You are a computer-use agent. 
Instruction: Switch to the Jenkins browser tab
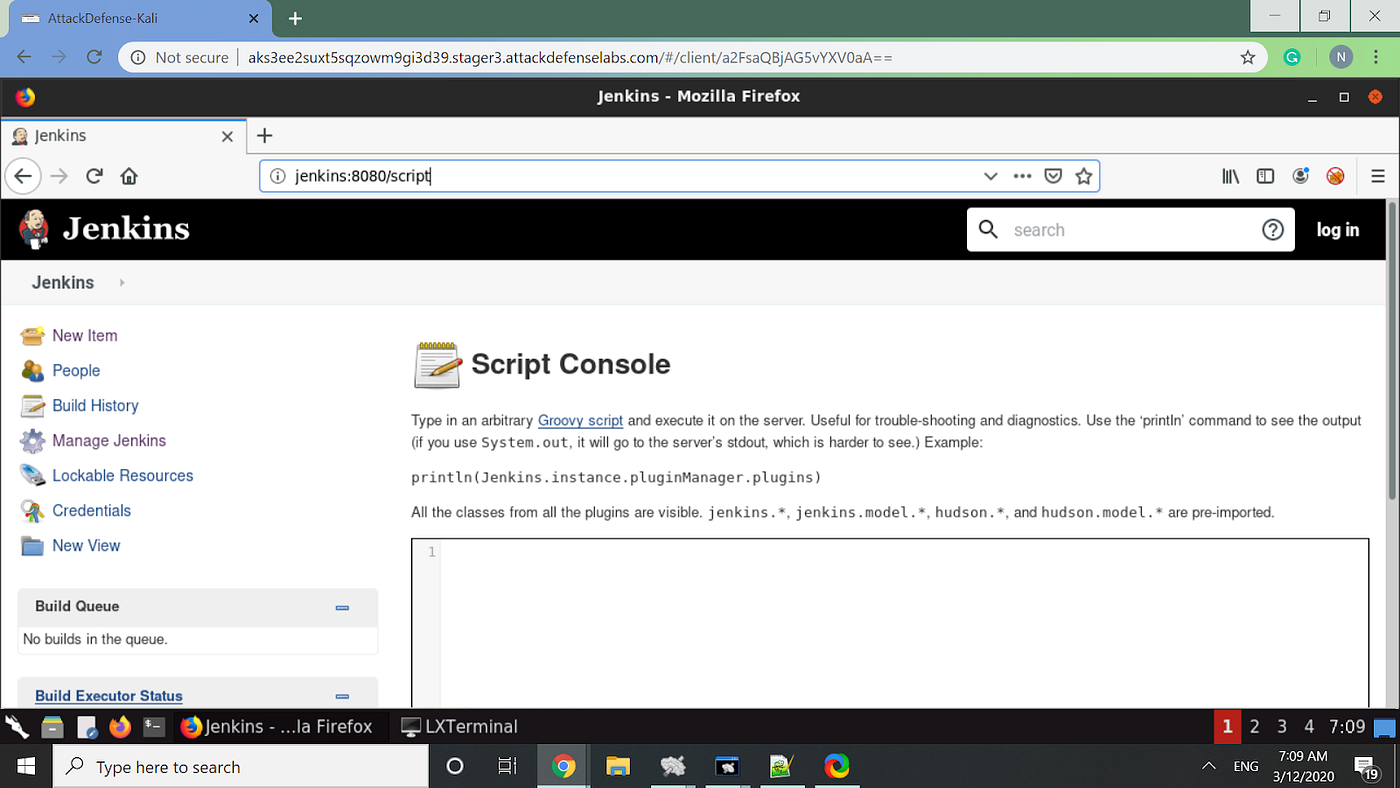pyautogui.click(x=110, y=135)
